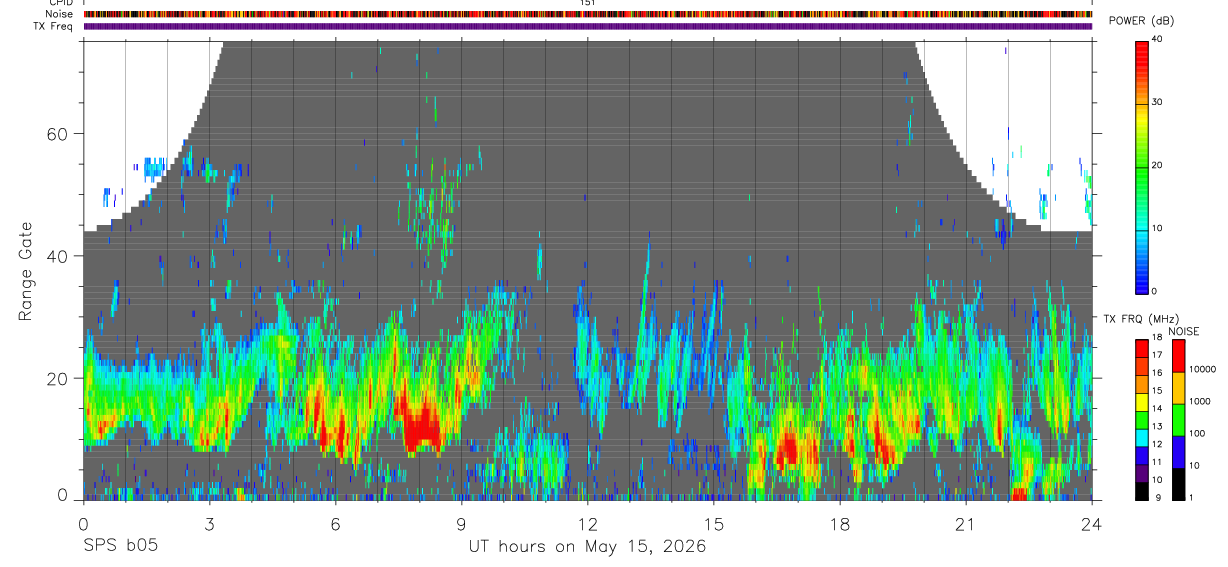Click the 60 range gate label
Image resolution: width=1228 pixels, height=567 pixels.
click(x=57, y=133)
